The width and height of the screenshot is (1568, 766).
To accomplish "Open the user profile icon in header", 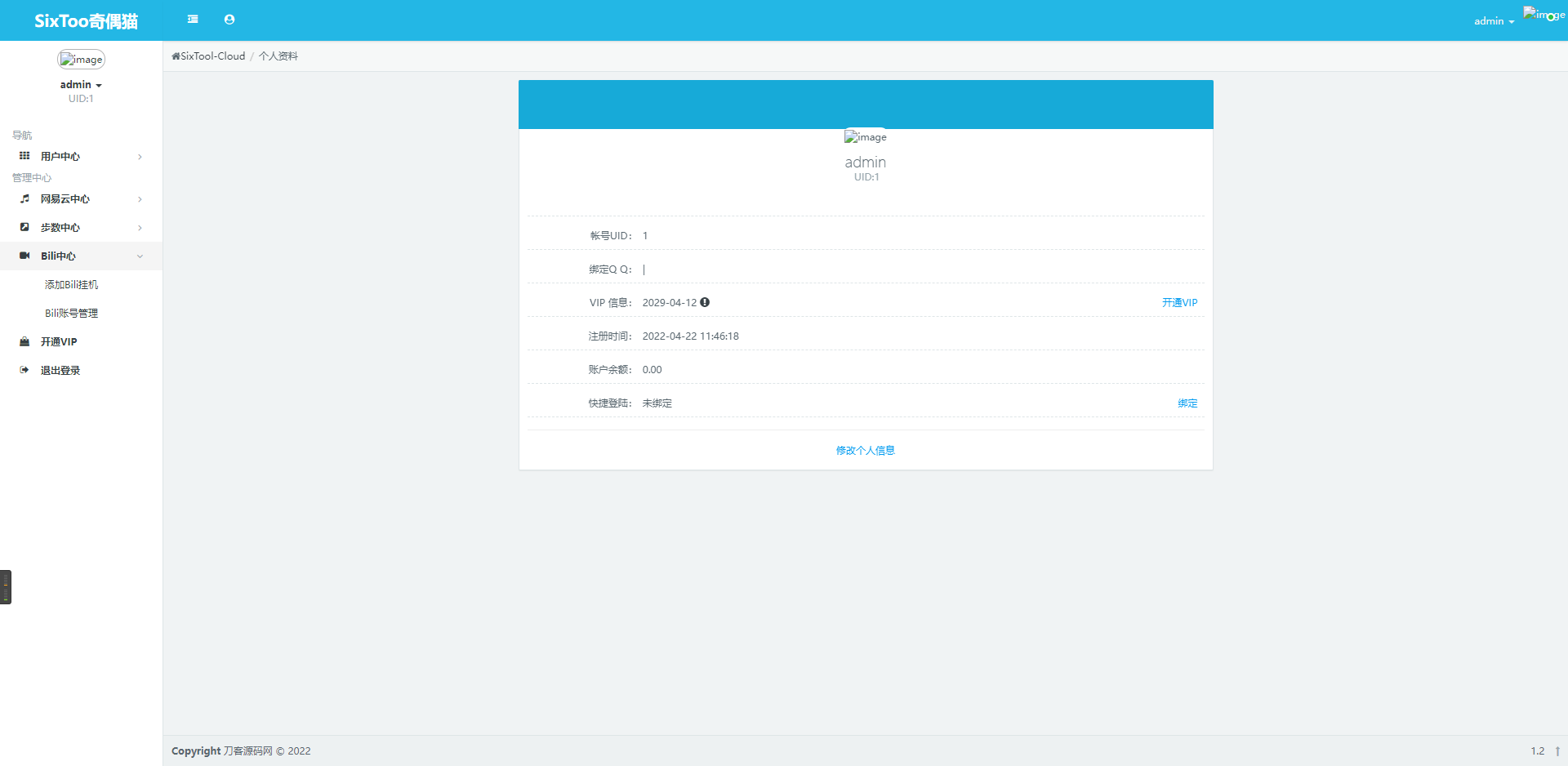I will (x=229, y=20).
